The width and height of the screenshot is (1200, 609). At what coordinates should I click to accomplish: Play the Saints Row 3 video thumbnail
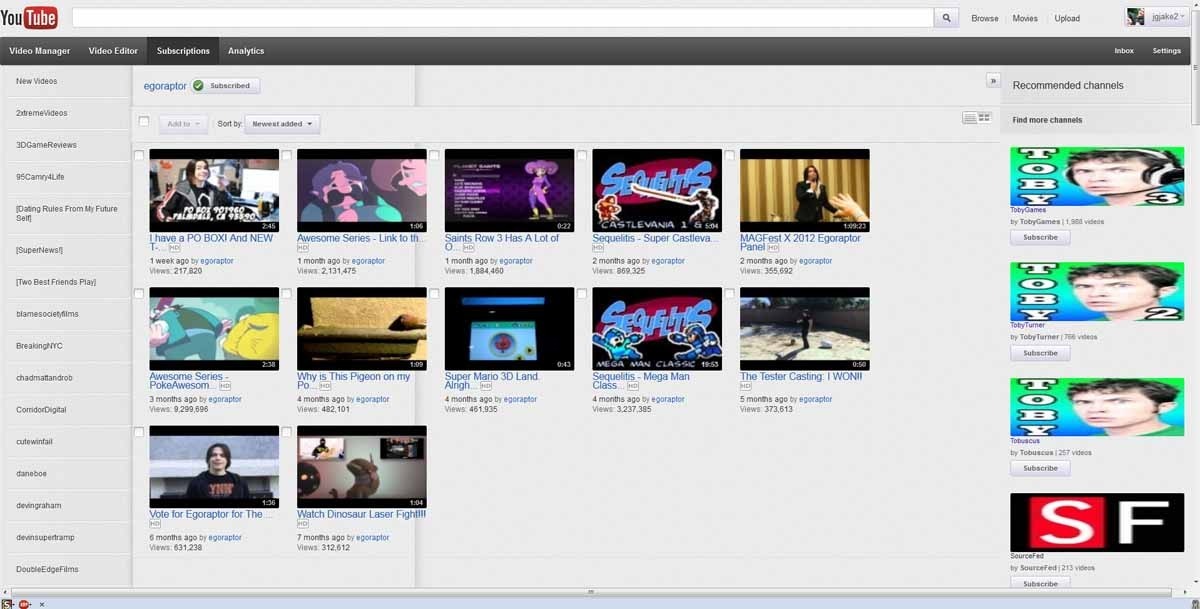pyautogui.click(x=509, y=191)
